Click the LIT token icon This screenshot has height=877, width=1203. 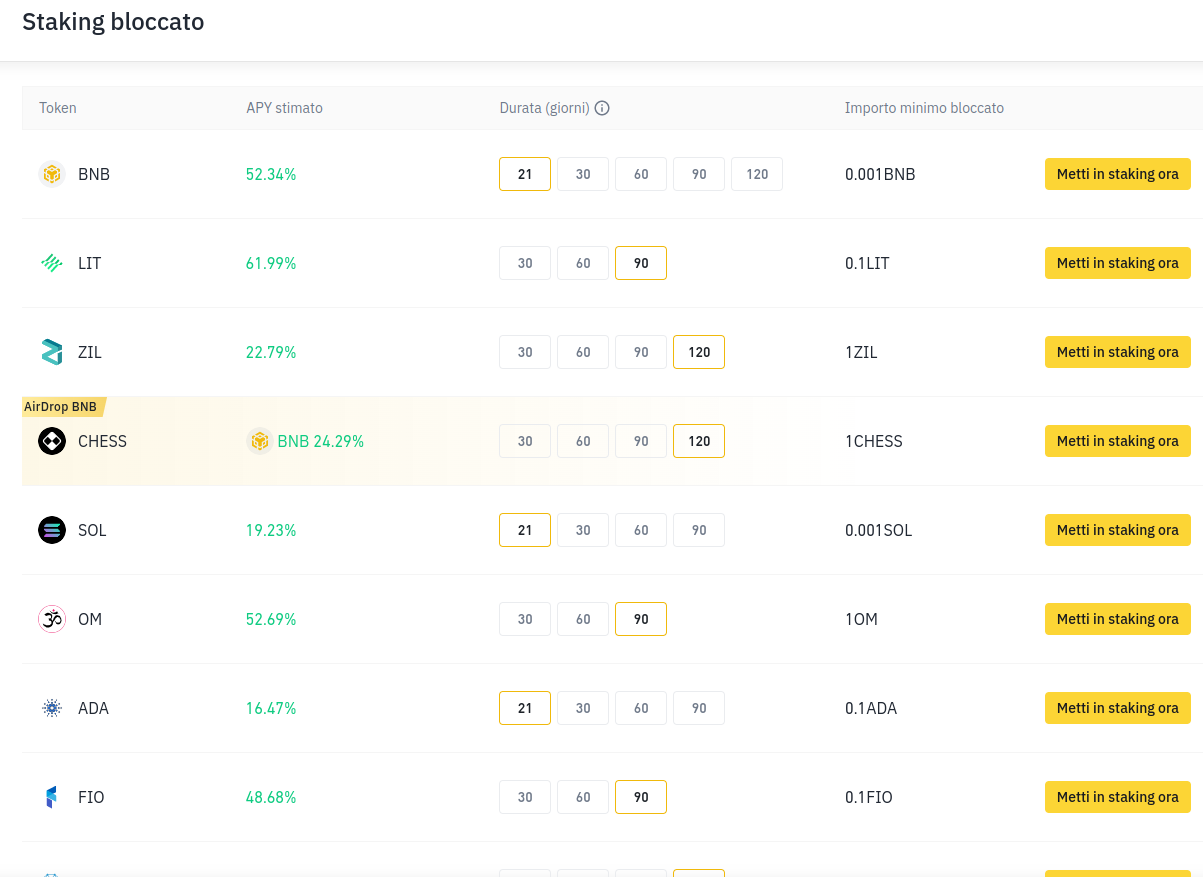(52, 263)
